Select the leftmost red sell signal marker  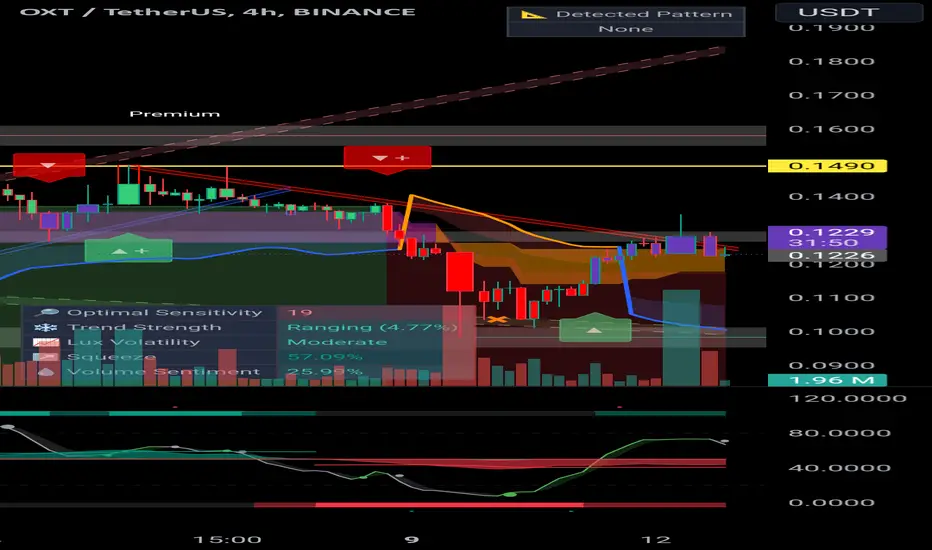49,165
